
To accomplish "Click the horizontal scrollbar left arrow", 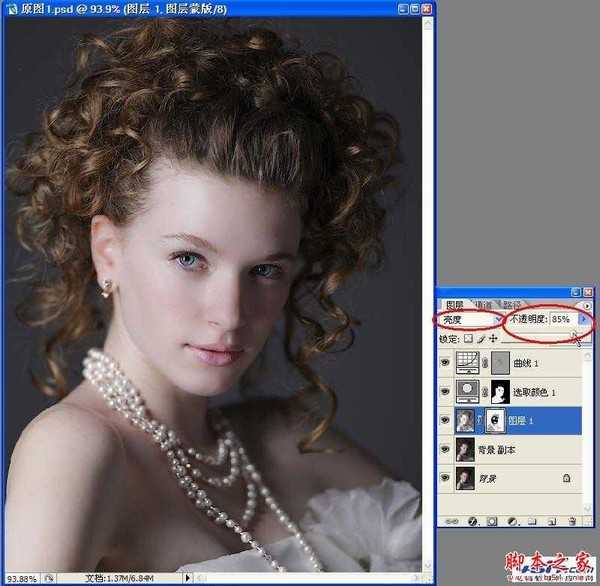I will 202,578.
